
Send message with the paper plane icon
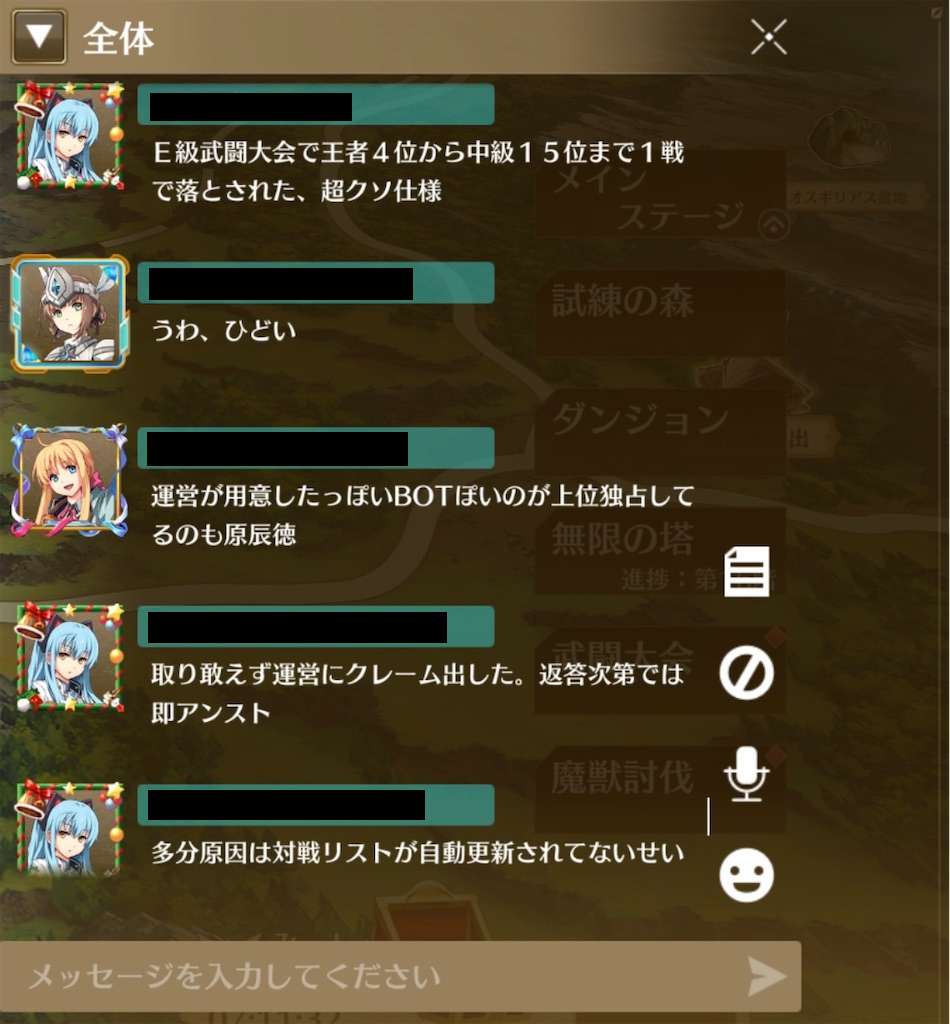[x=767, y=977]
